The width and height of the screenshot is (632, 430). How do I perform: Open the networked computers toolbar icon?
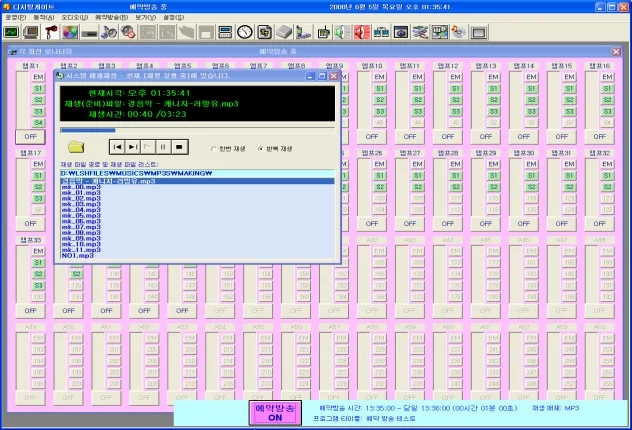pos(381,32)
